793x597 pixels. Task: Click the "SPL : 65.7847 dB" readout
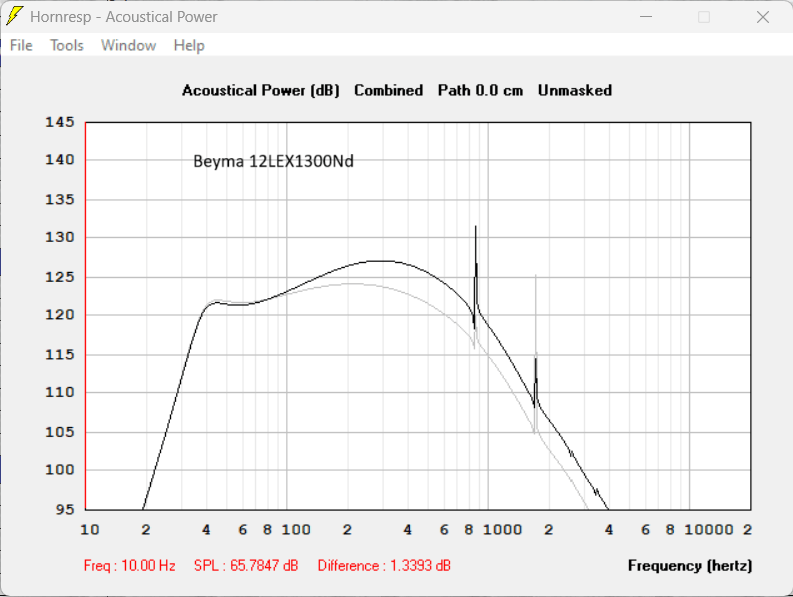pos(246,566)
